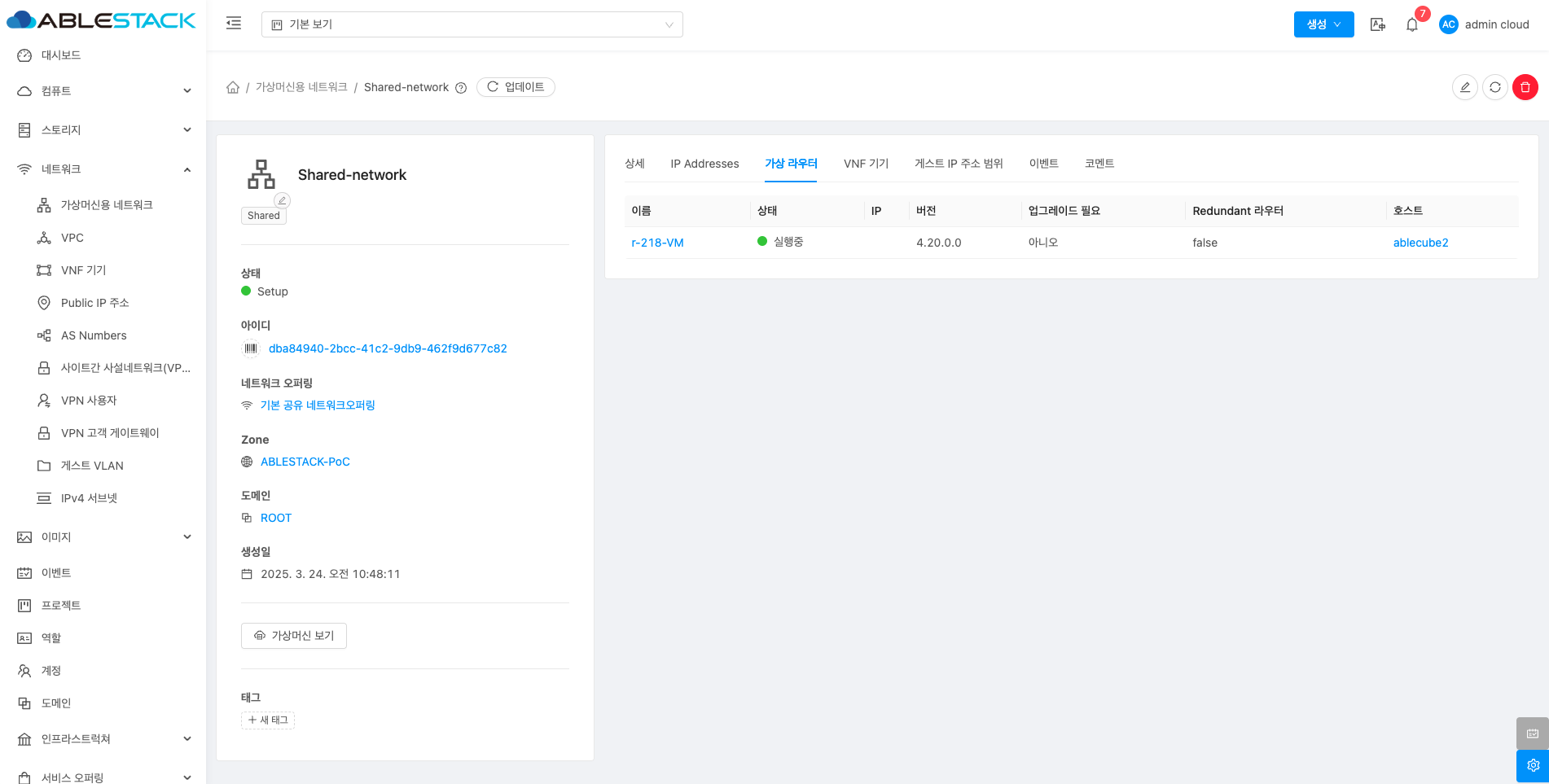Click the restart network circular-arrows icon
Viewport: 1549px width, 784px height.
1494,87
